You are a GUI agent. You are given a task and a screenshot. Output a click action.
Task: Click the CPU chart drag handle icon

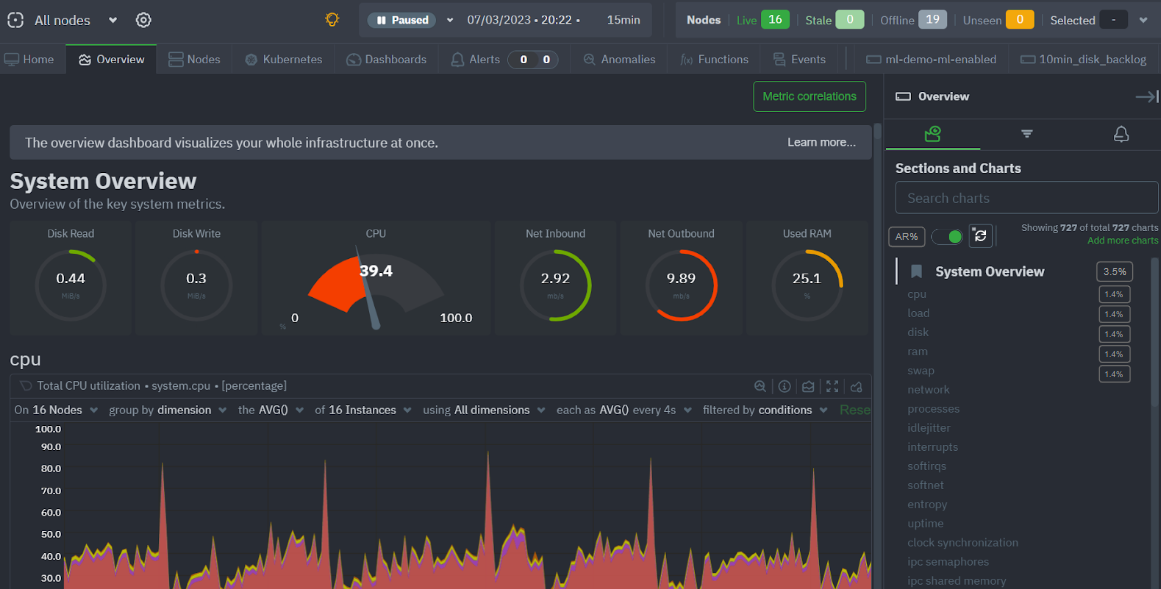point(26,386)
